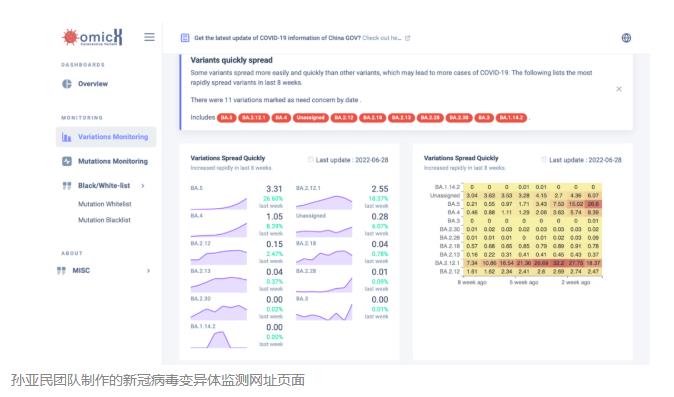
Task: Click the '5 week ago' heatmap axis label
Action: 524,282
